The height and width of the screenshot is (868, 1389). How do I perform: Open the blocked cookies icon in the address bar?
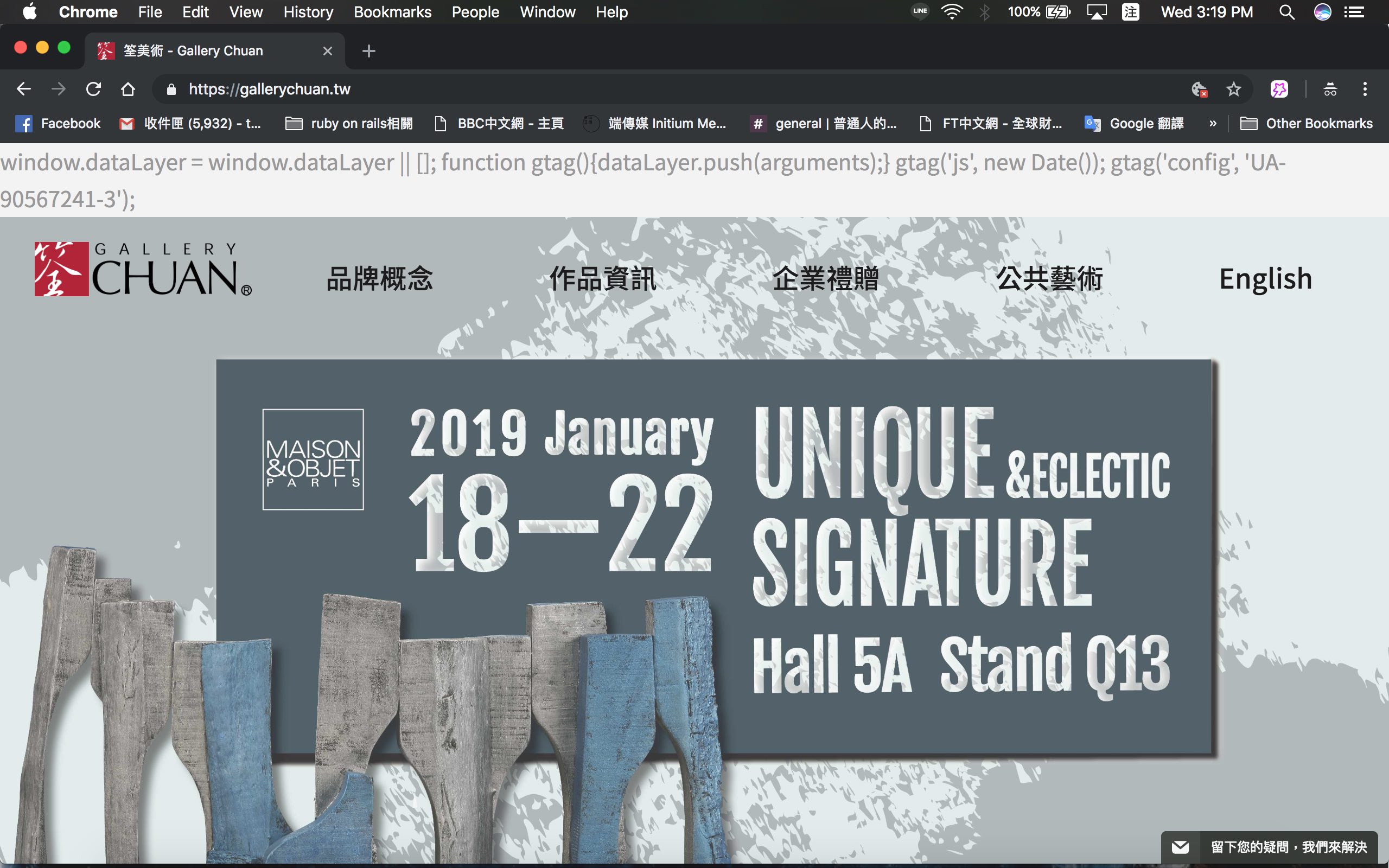[x=1199, y=89]
